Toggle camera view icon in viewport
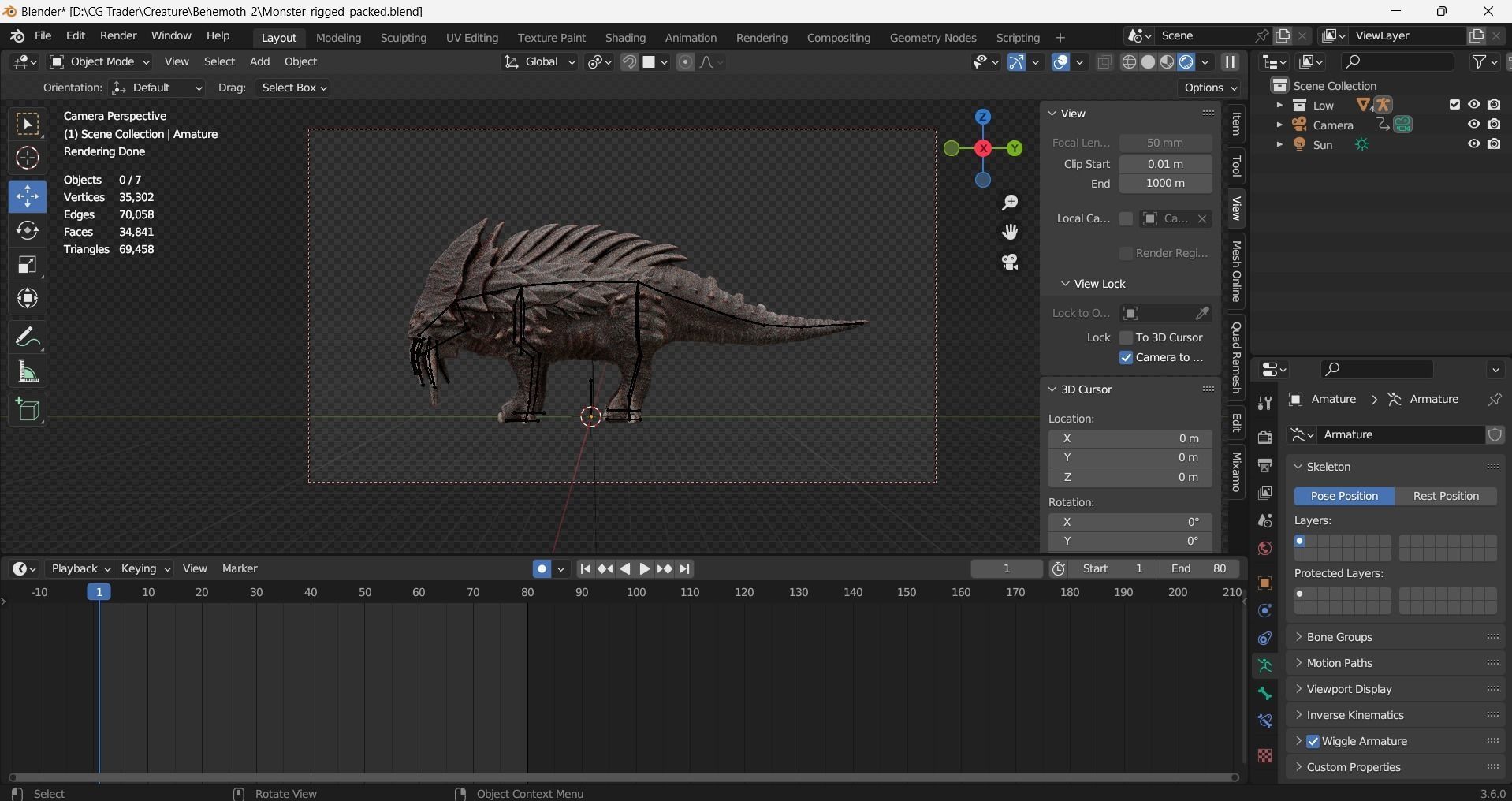The image size is (1512, 801). point(1010,262)
